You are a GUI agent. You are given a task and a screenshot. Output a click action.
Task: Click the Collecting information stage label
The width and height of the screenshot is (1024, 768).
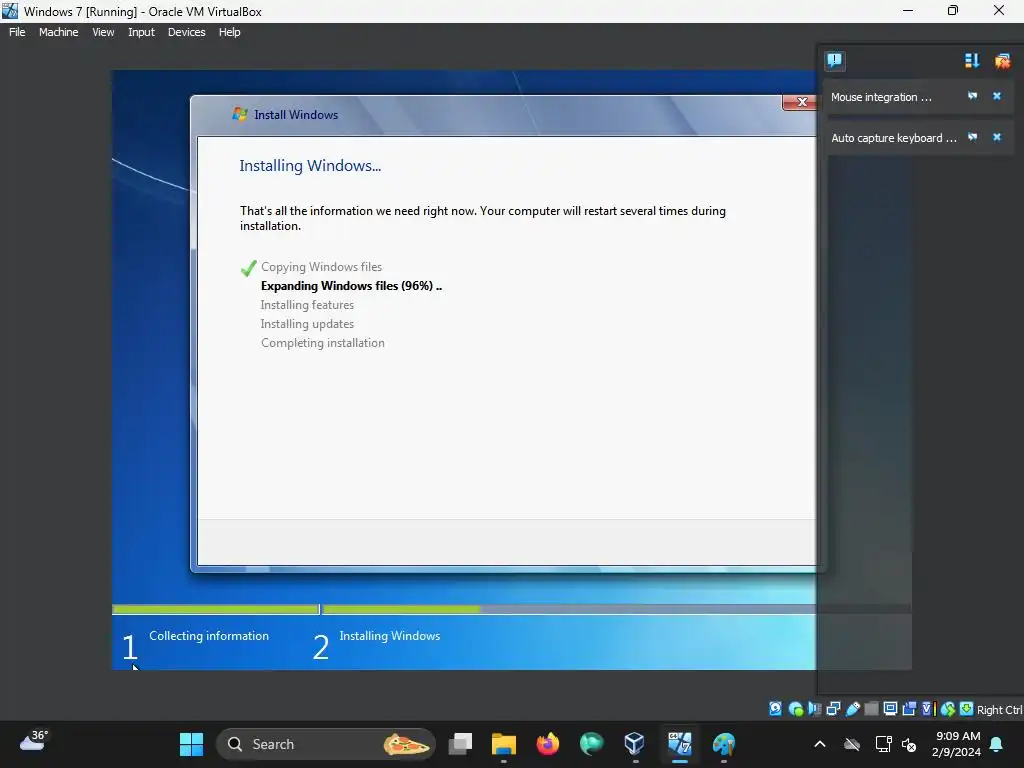click(x=209, y=636)
